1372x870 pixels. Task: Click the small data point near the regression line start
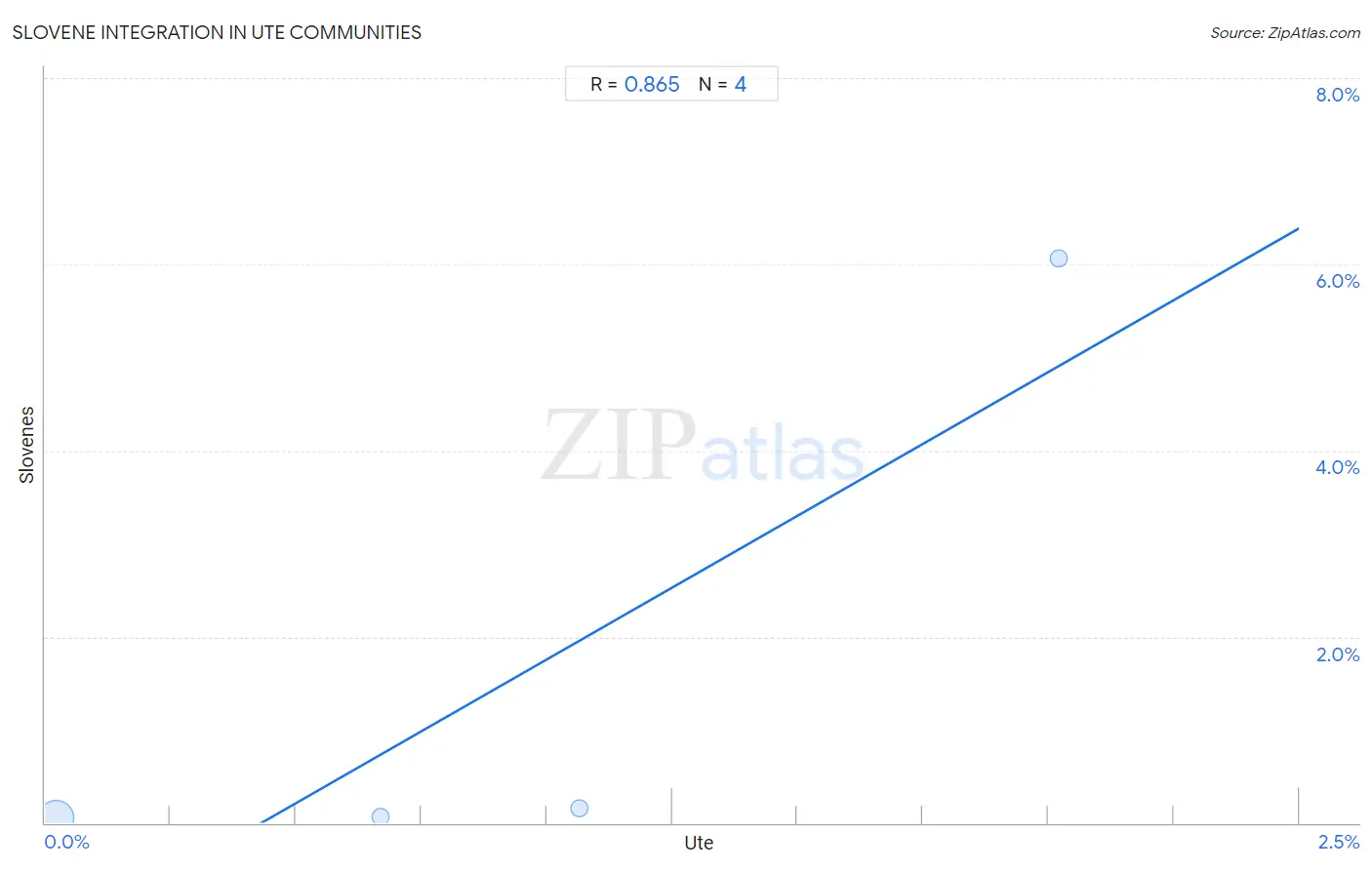(x=381, y=816)
